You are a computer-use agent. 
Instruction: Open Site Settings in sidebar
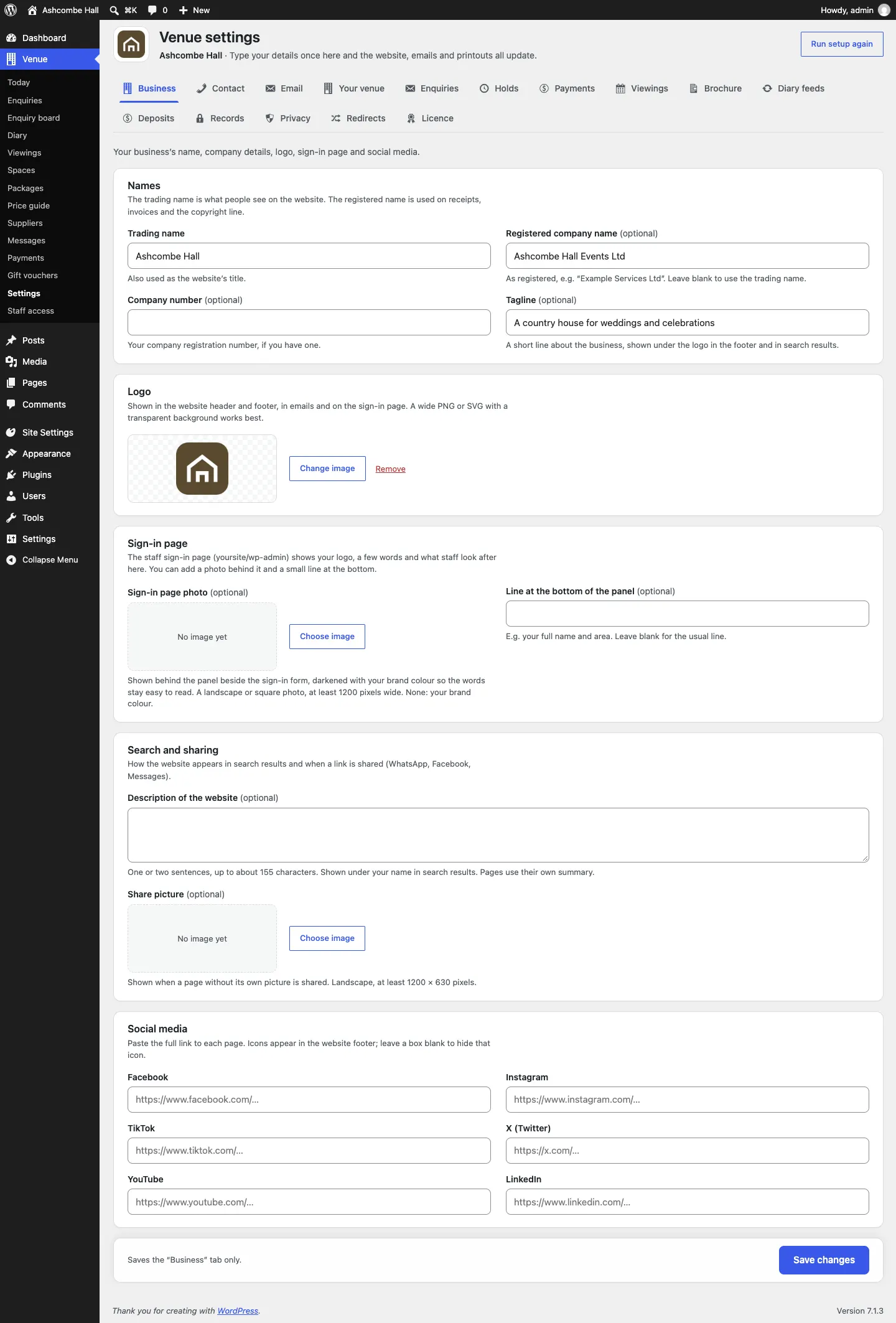click(x=50, y=432)
